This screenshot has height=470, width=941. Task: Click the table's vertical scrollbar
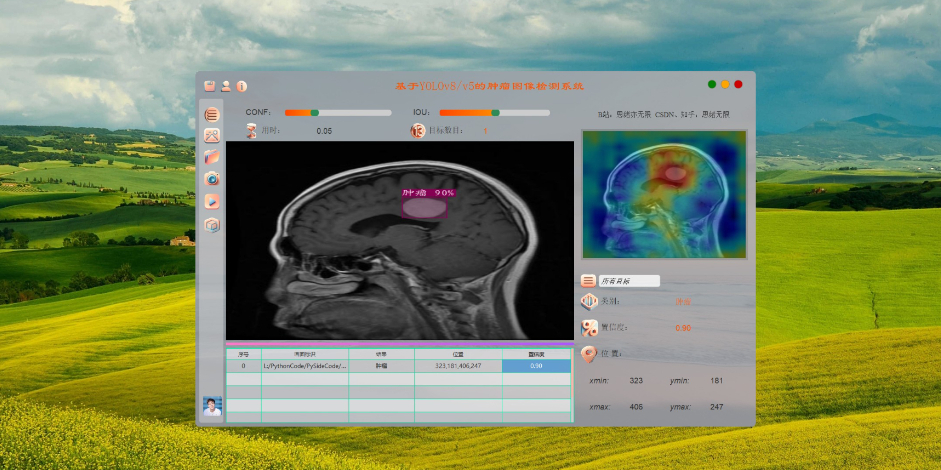click(572, 385)
